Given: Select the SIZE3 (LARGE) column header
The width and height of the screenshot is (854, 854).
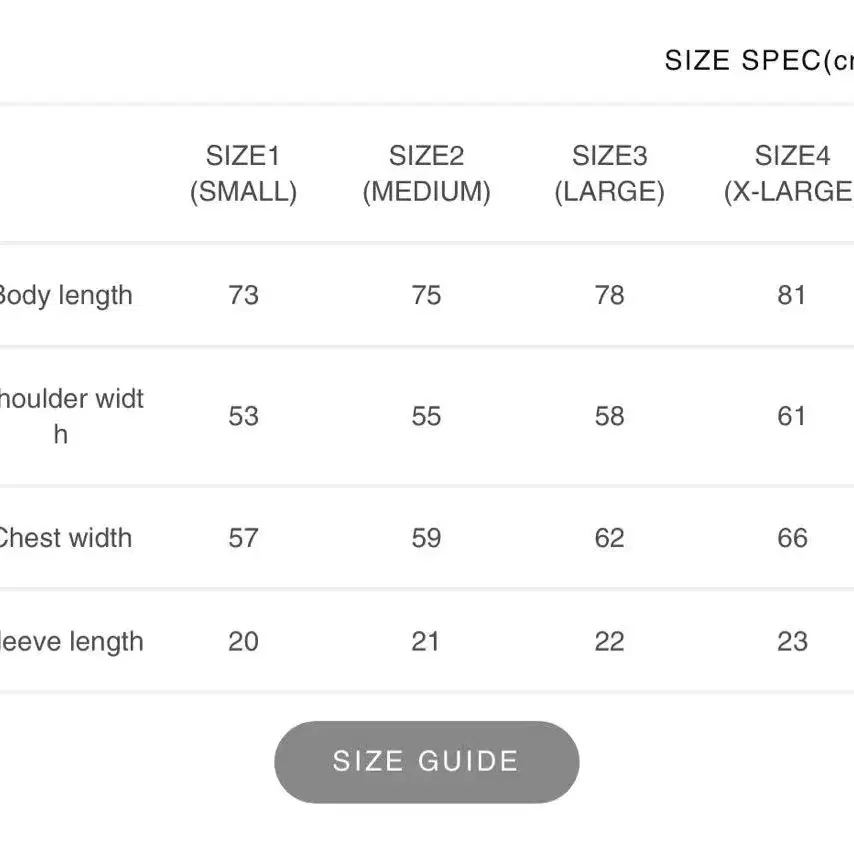Looking at the screenshot, I should (x=609, y=174).
